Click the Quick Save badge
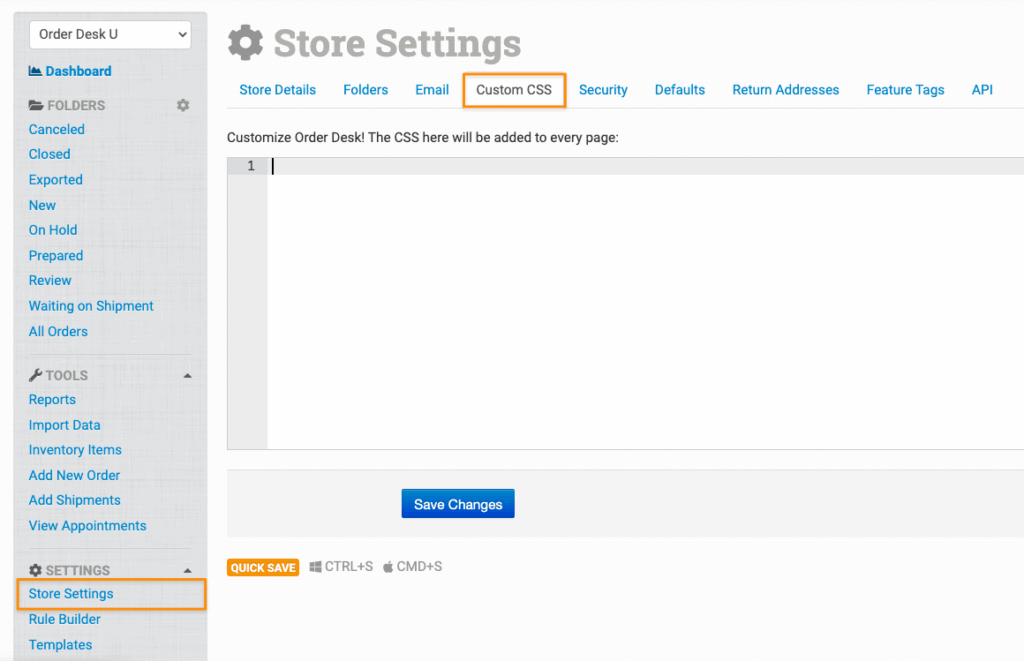The image size is (1024, 661). coord(263,567)
